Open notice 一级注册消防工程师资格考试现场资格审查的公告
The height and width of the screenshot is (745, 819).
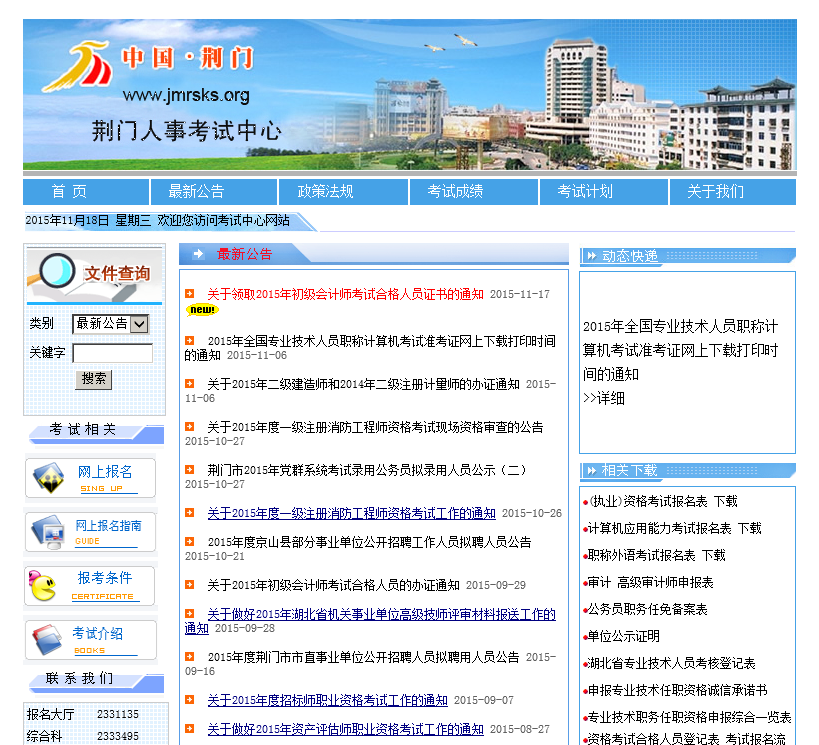click(x=375, y=427)
